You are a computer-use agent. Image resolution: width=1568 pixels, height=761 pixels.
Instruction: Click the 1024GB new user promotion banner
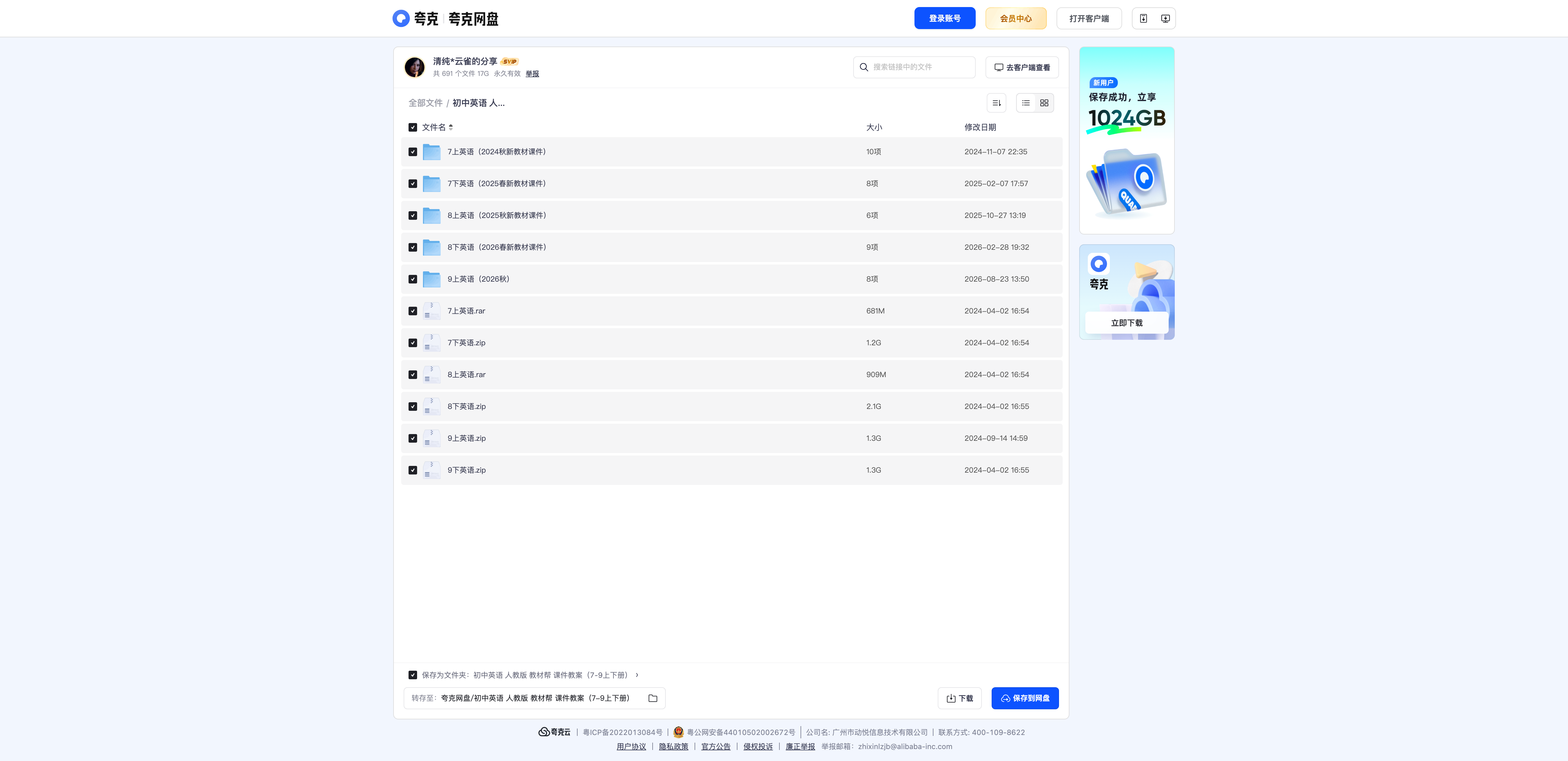pyautogui.click(x=1127, y=141)
